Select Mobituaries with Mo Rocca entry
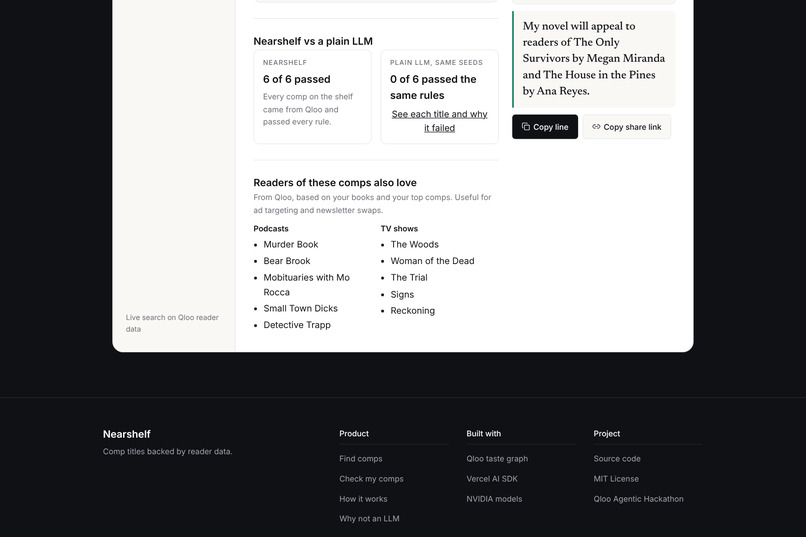806x537 pixels. (x=306, y=285)
